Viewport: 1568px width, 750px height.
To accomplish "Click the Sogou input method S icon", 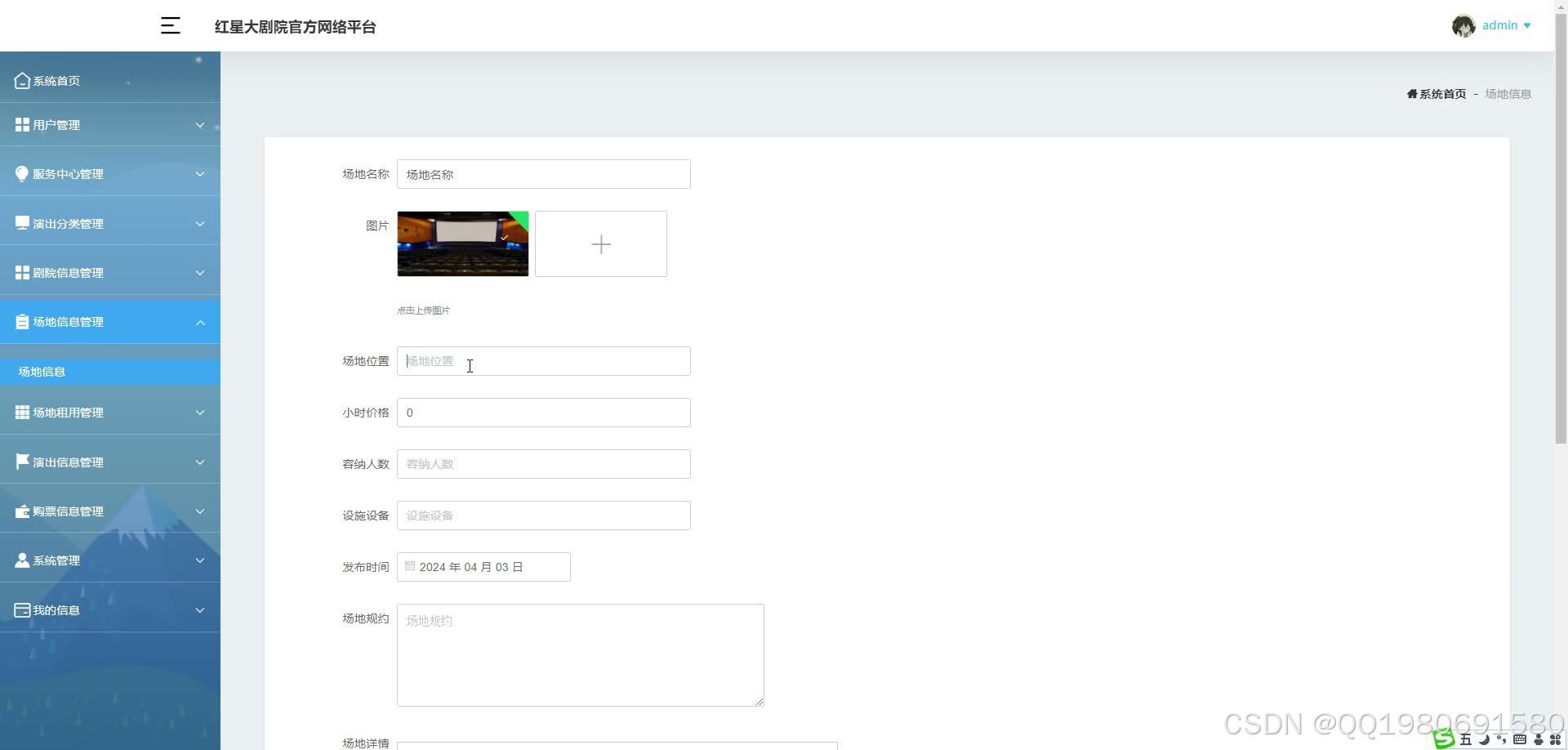I will [x=1444, y=739].
